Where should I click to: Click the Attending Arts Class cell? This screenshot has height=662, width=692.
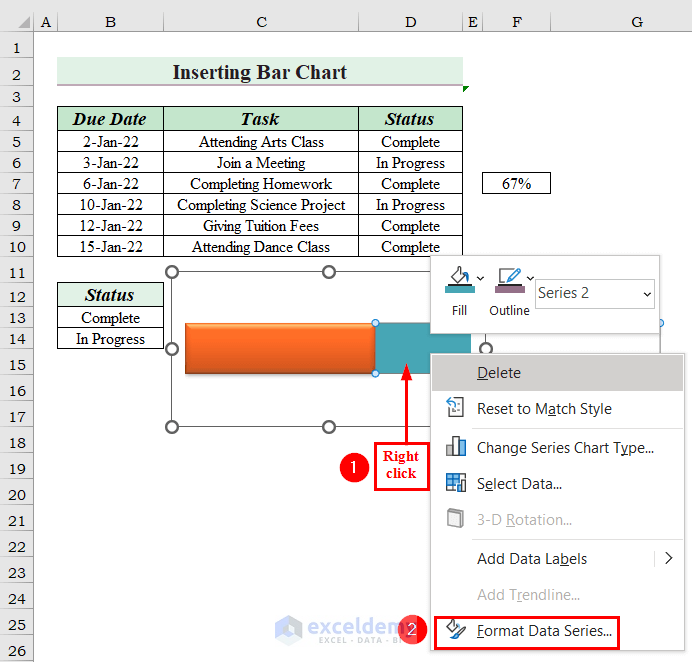[261, 141]
